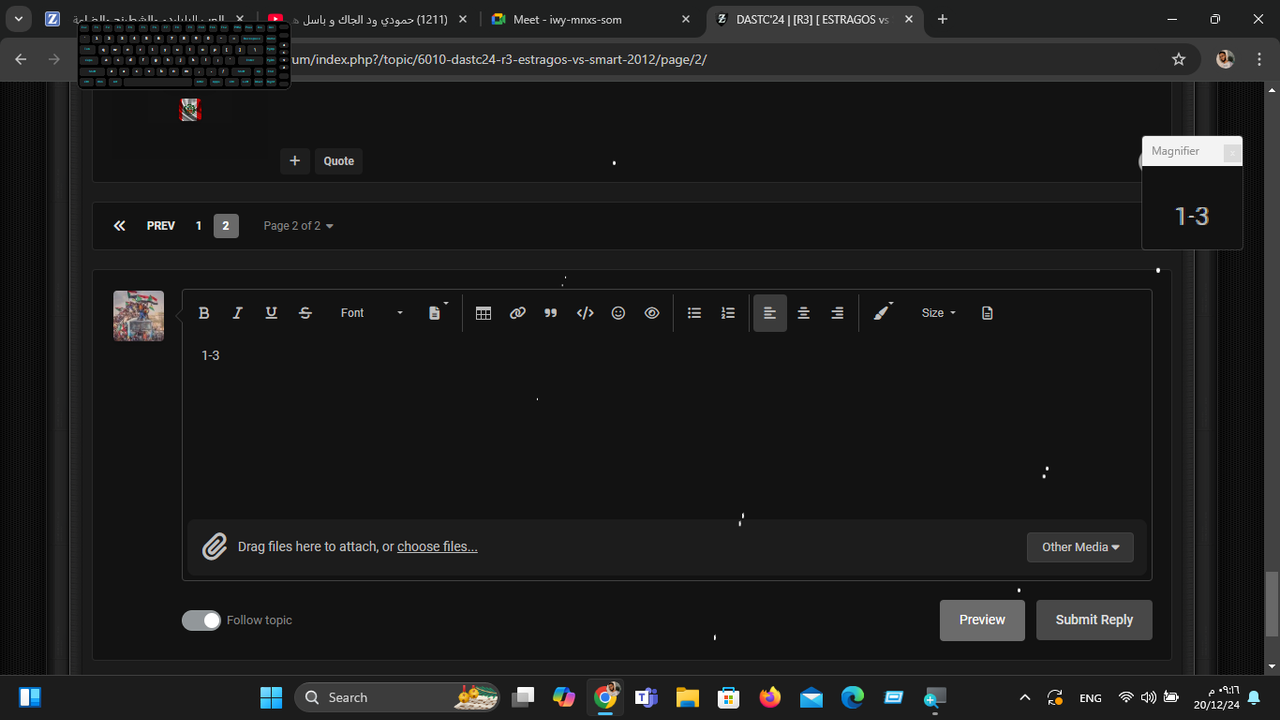This screenshot has height=720, width=1280.
Task: Open Firefox from the taskbar
Action: point(769,697)
